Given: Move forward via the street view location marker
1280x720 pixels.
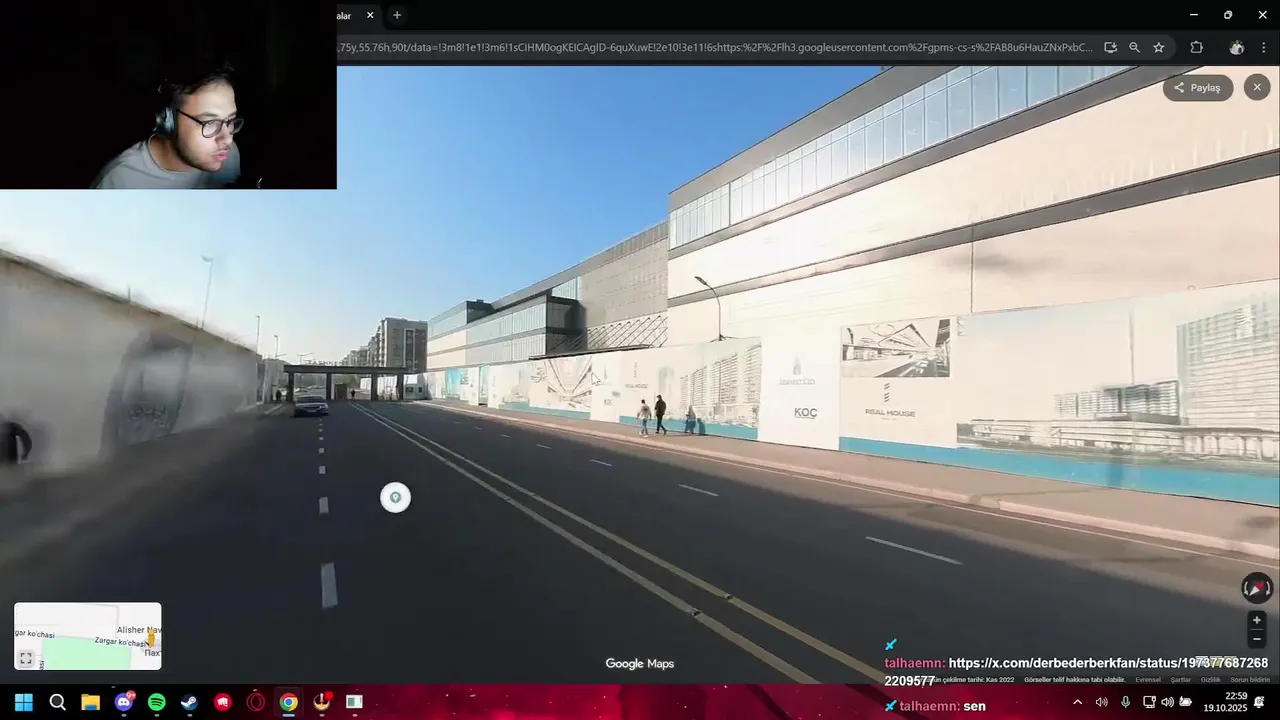Looking at the screenshot, I should pyautogui.click(x=395, y=498).
